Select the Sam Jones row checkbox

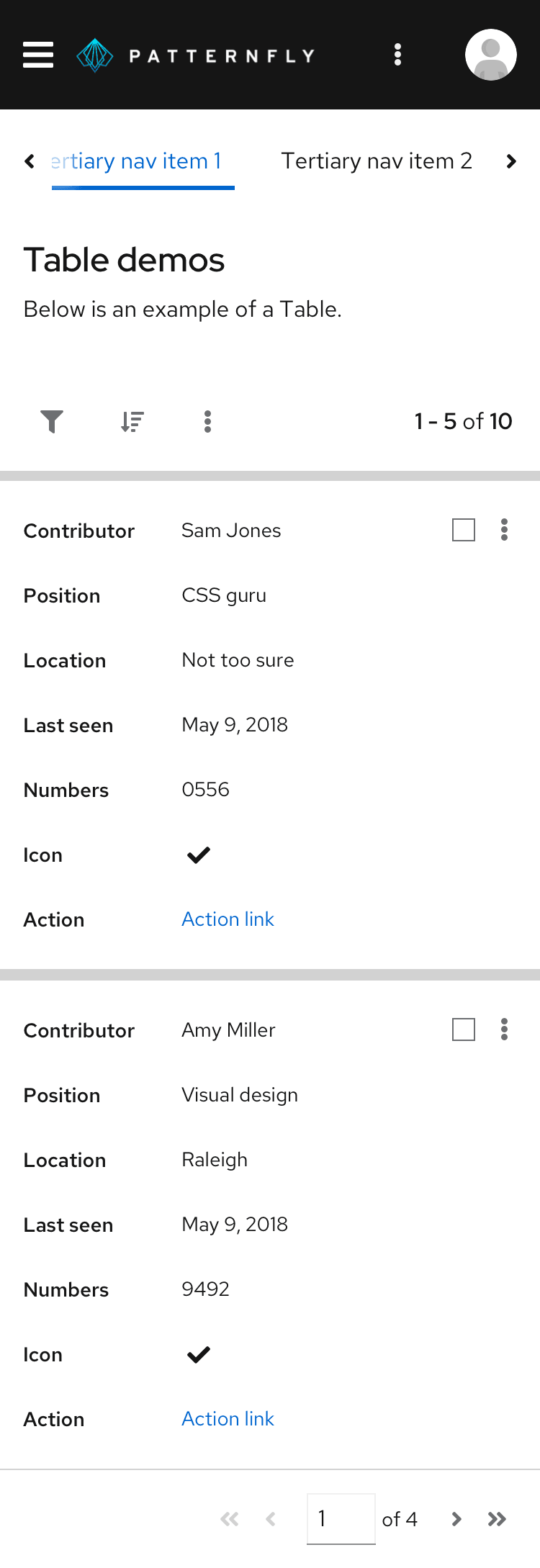click(x=463, y=530)
